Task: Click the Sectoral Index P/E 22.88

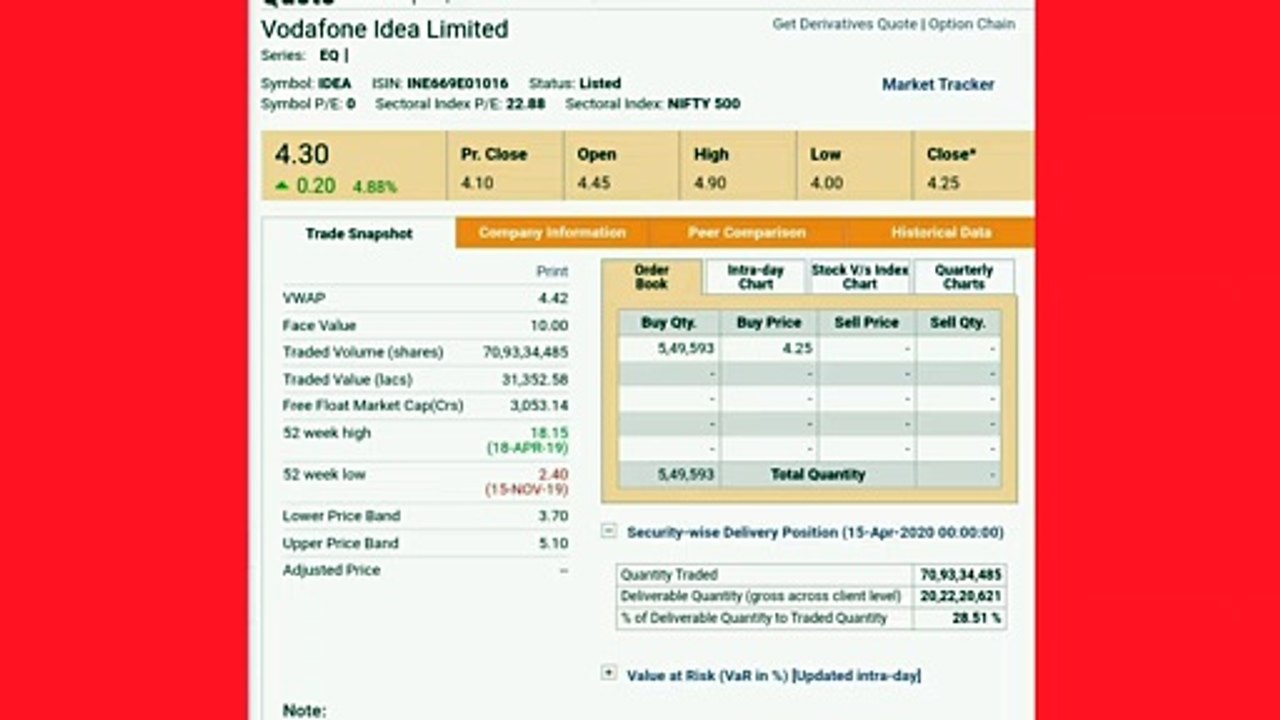Action: 526,103
